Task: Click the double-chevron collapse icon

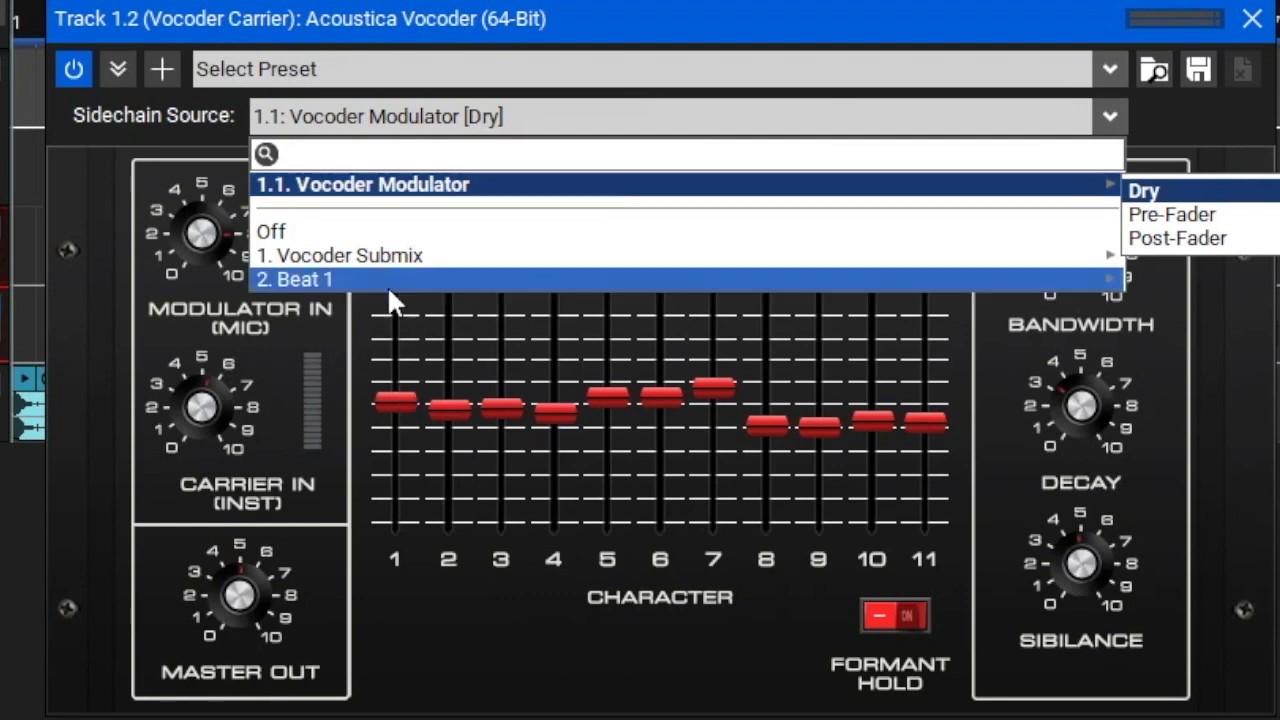Action: (117, 69)
